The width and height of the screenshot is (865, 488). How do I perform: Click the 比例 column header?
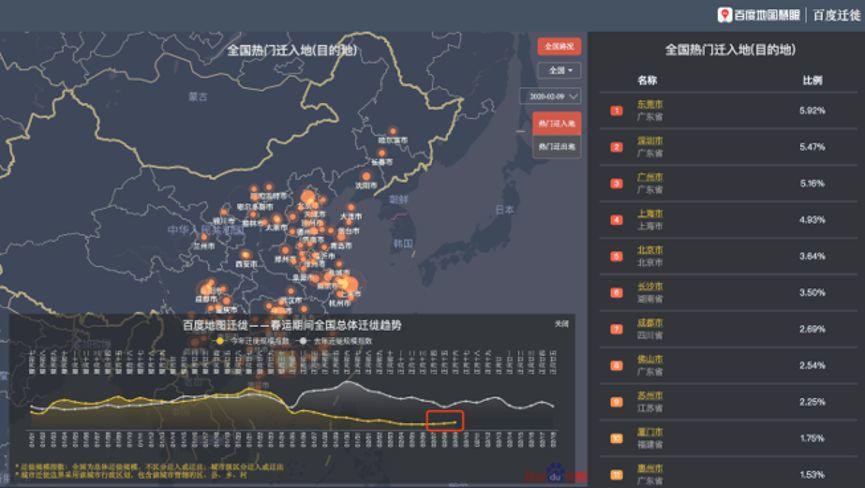point(812,80)
